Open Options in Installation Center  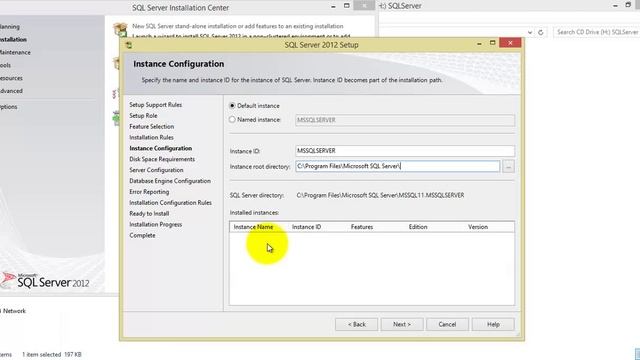click(9, 107)
